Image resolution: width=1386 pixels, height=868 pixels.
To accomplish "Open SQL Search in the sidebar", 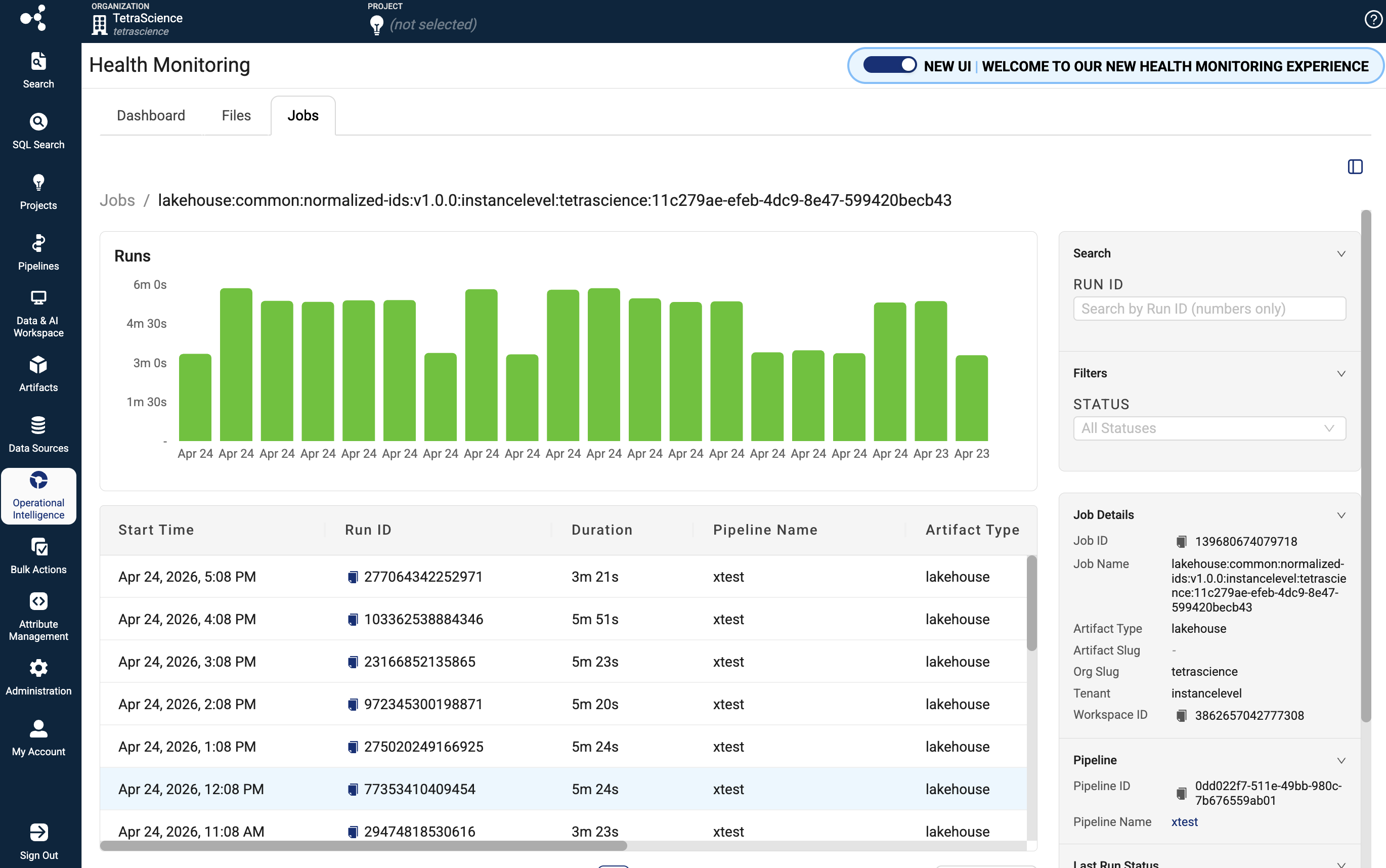I will (38, 131).
